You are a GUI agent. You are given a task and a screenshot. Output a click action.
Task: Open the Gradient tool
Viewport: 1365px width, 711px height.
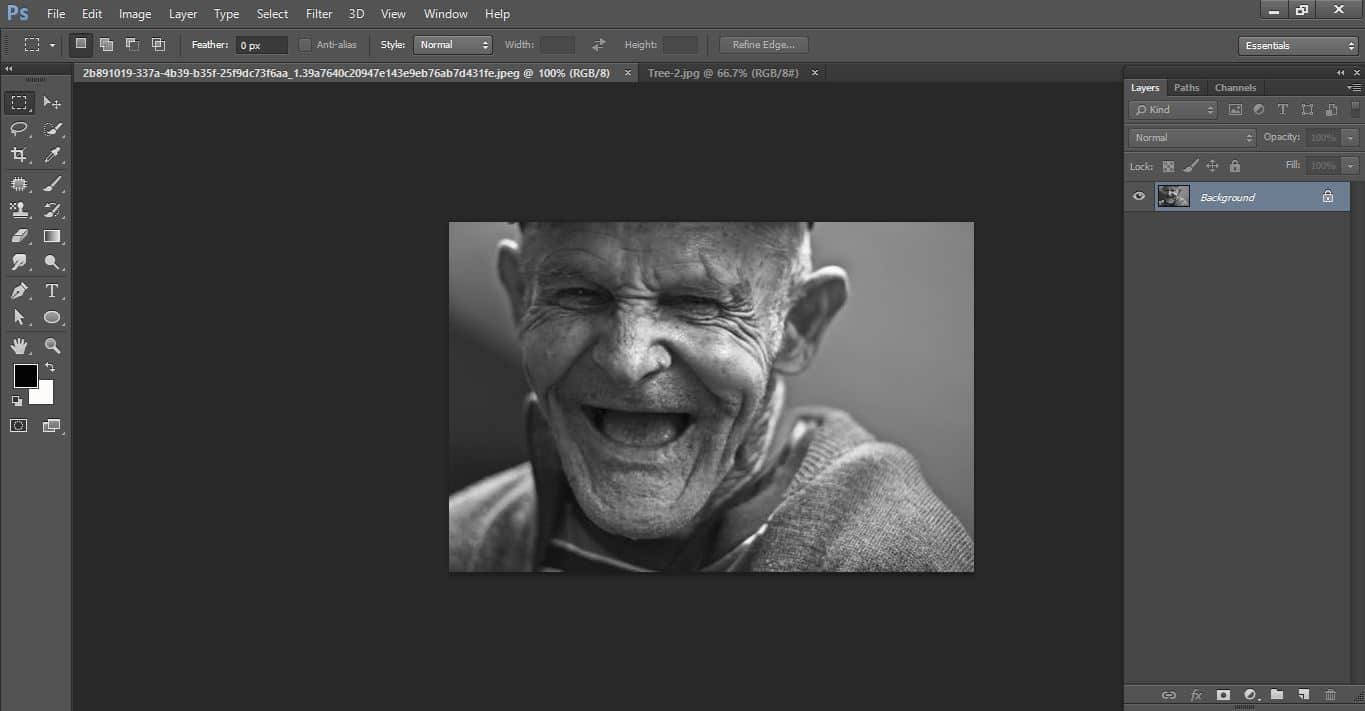click(x=52, y=236)
